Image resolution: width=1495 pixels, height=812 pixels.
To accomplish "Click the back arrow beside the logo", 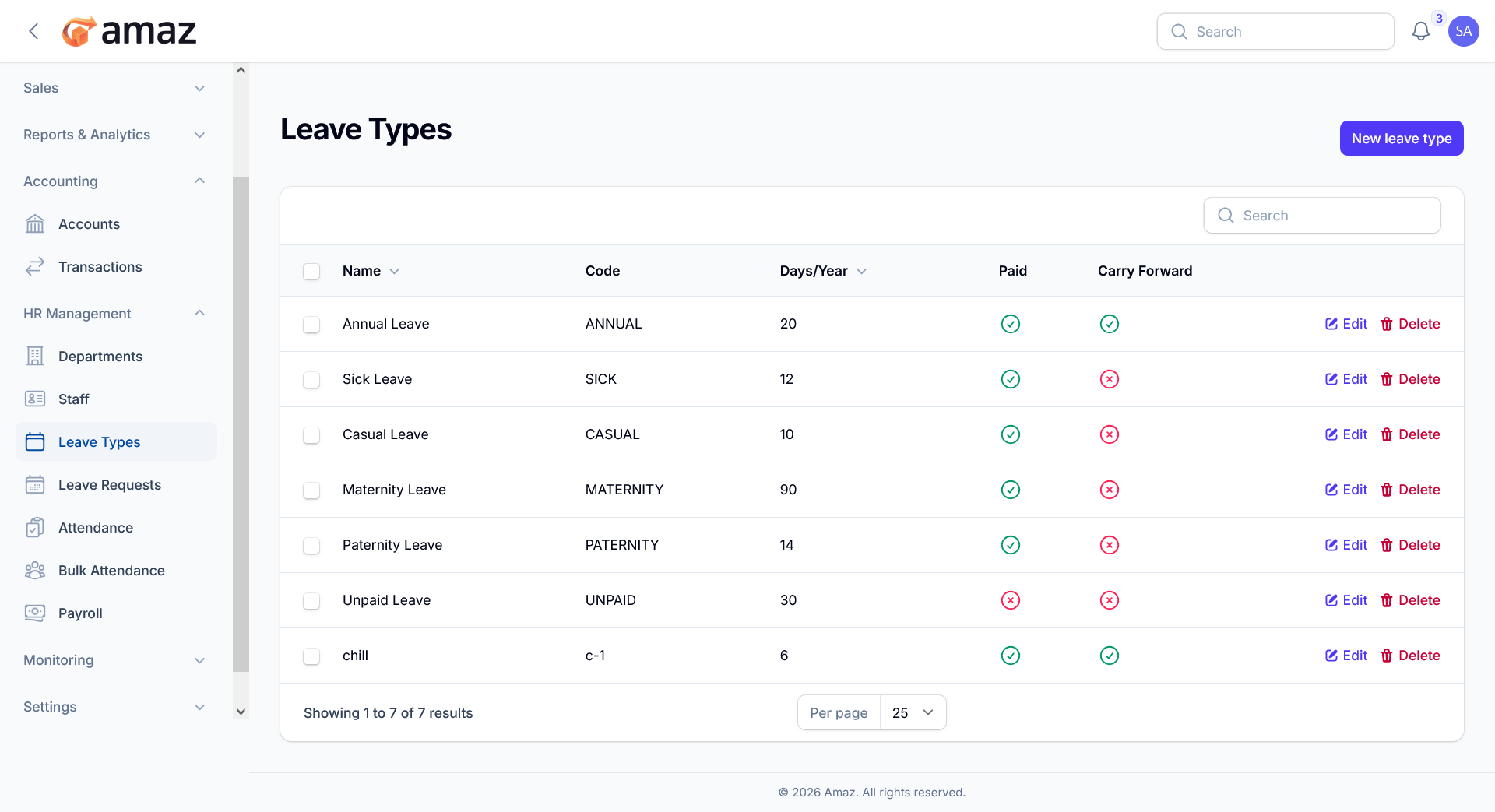I will [33, 31].
